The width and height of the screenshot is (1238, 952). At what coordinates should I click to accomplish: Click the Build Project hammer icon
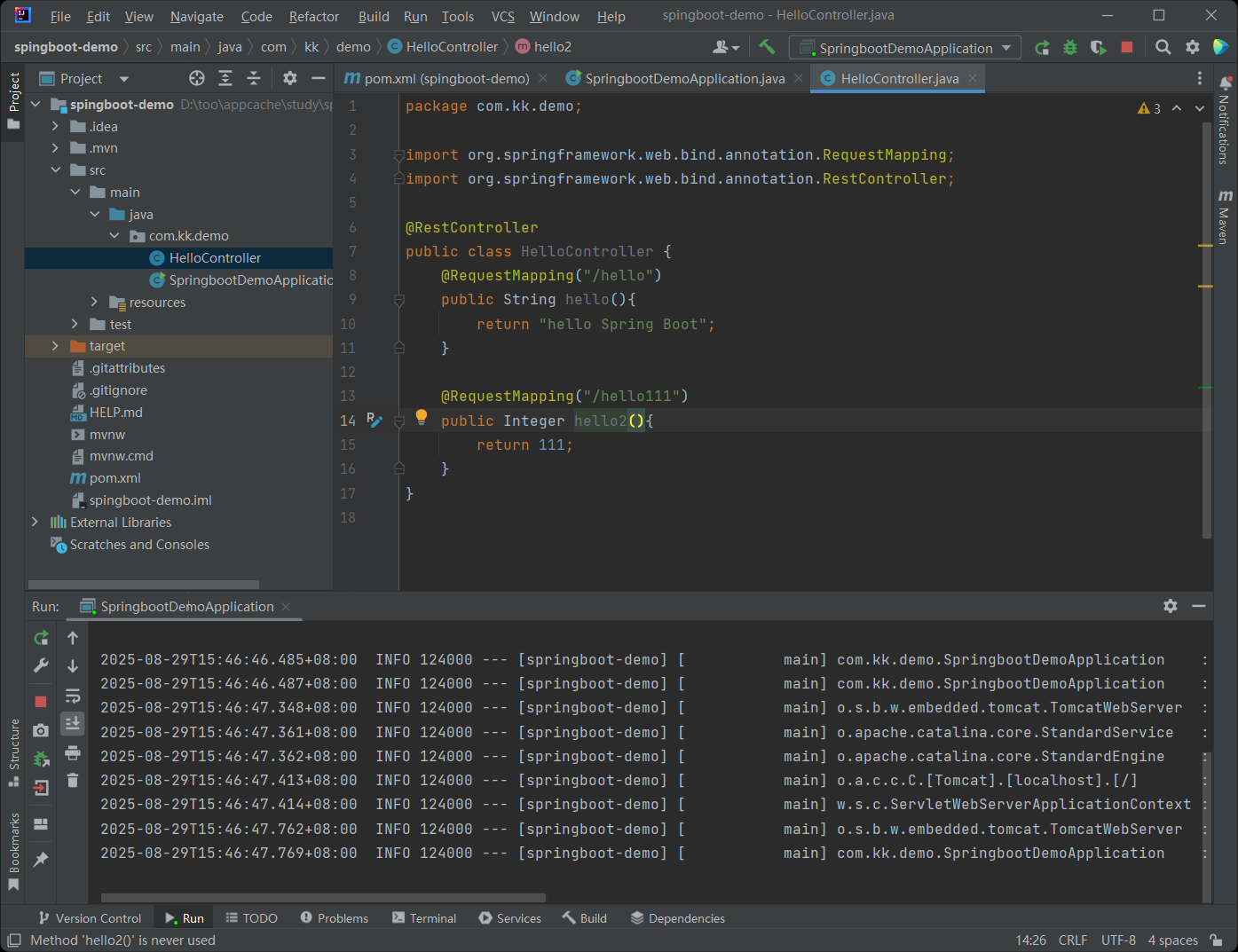[x=767, y=47]
